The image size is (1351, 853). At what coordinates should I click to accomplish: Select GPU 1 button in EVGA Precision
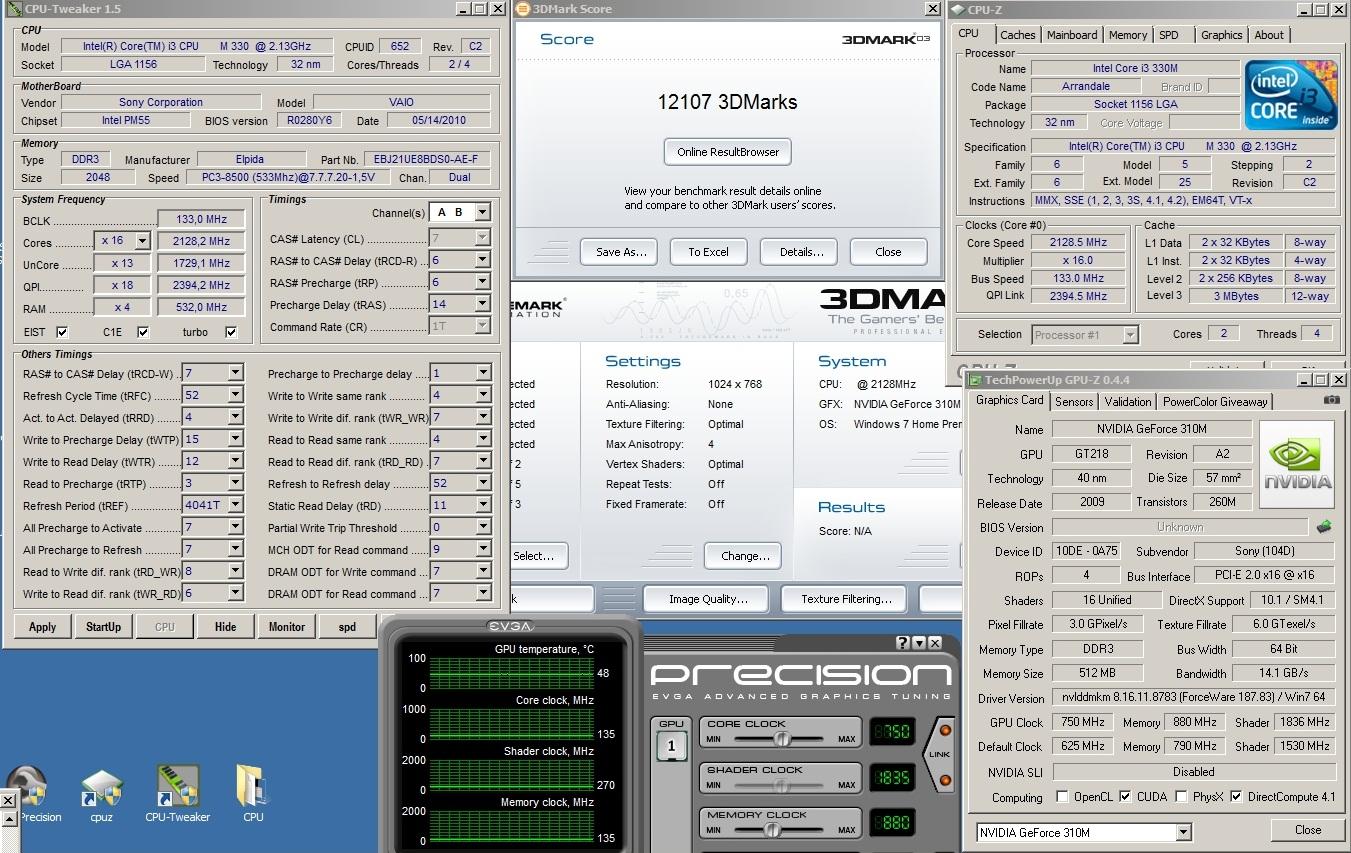(671, 744)
